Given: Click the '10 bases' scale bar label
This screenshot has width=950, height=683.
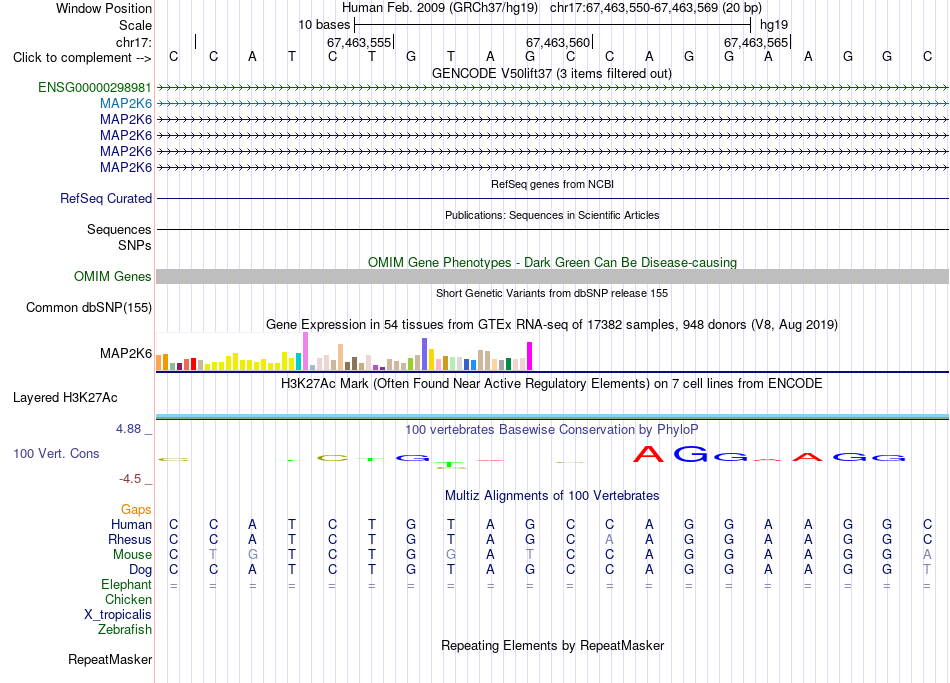Looking at the screenshot, I should click(x=324, y=25).
